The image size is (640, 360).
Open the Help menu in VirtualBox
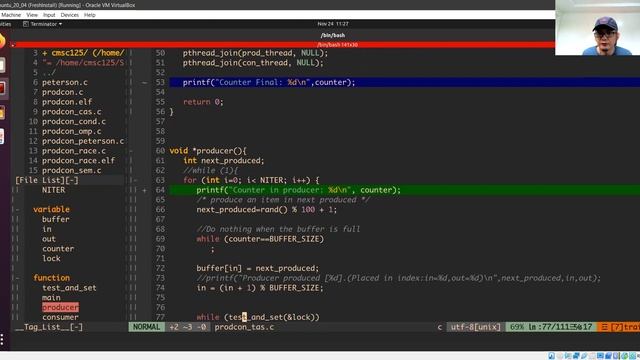point(89,15)
